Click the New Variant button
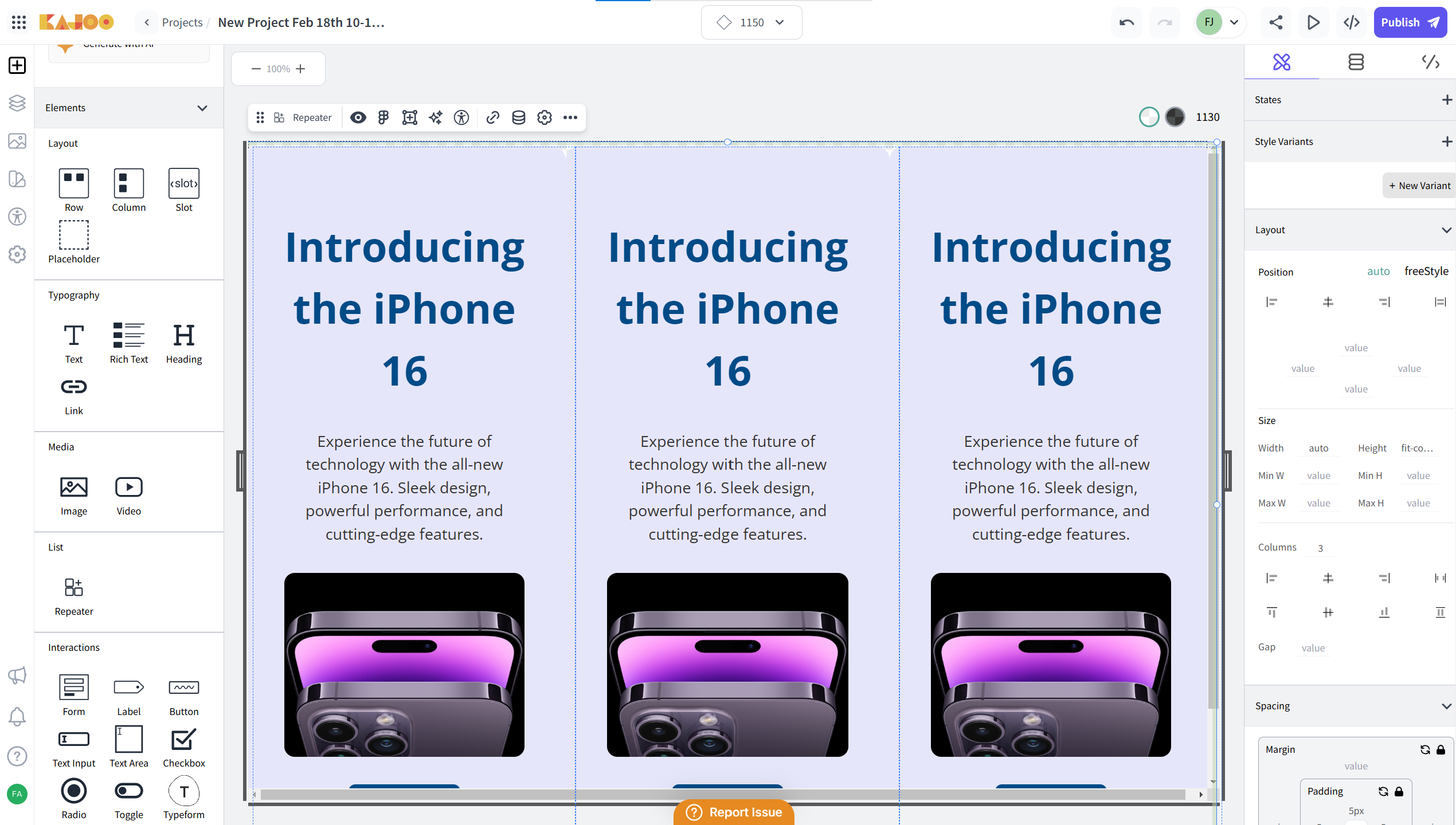 coord(1419,186)
